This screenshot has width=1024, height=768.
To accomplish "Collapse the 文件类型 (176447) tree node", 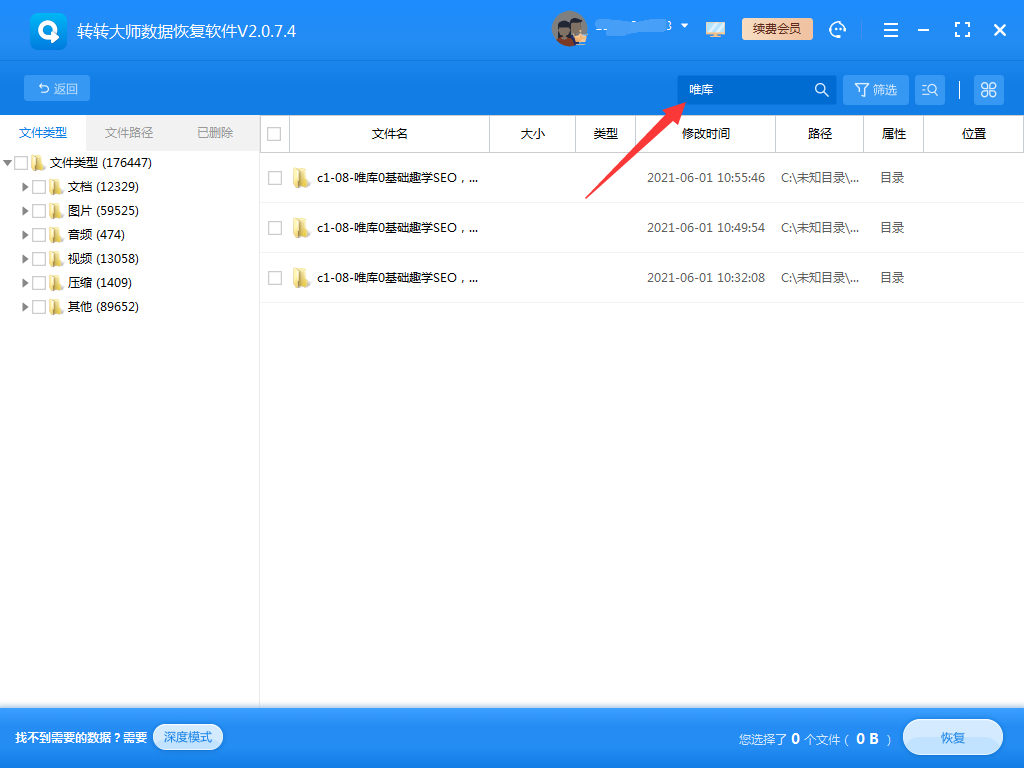I will [x=8, y=162].
